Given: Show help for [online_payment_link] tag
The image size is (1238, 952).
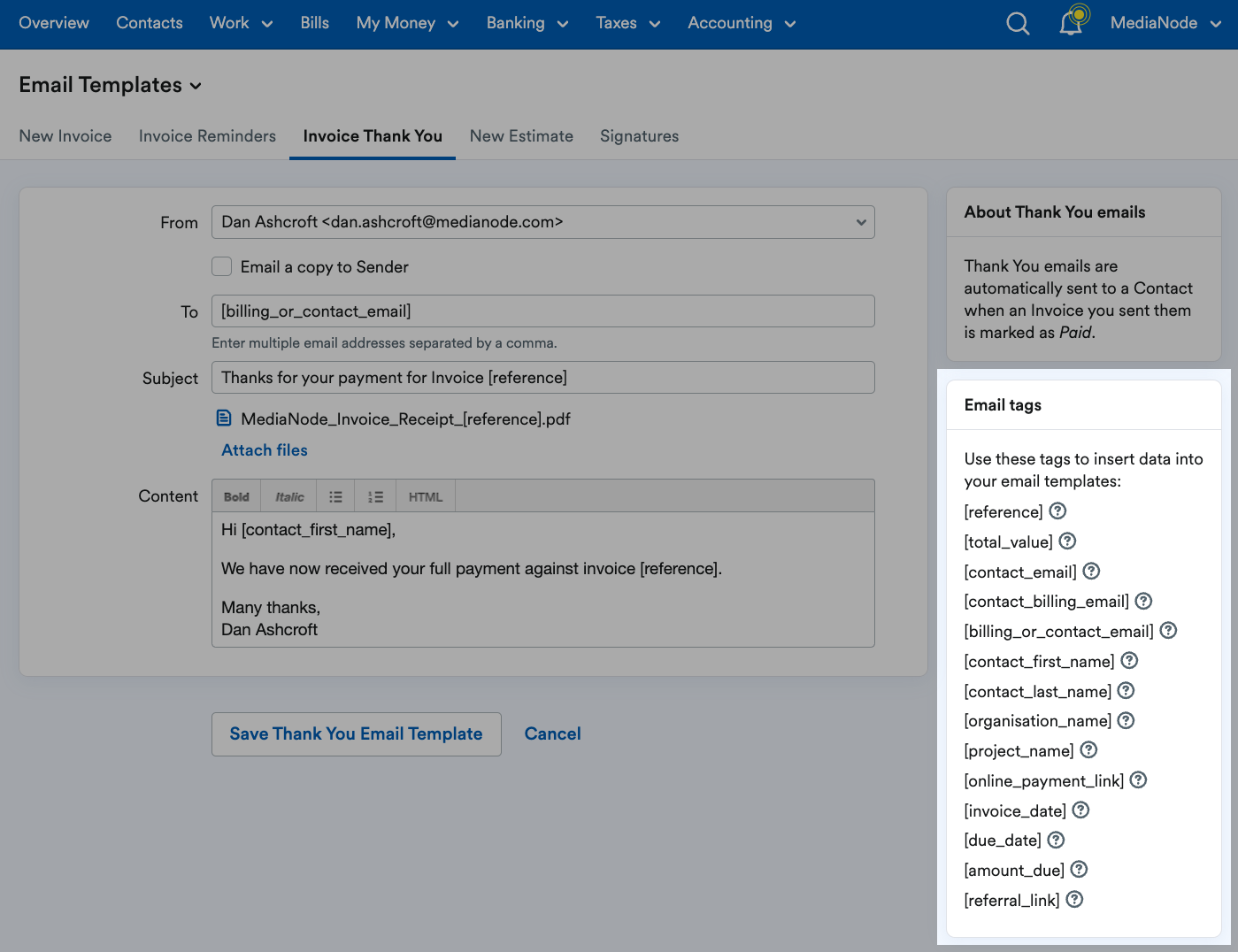Looking at the screenshot, I should (1138, 779).
